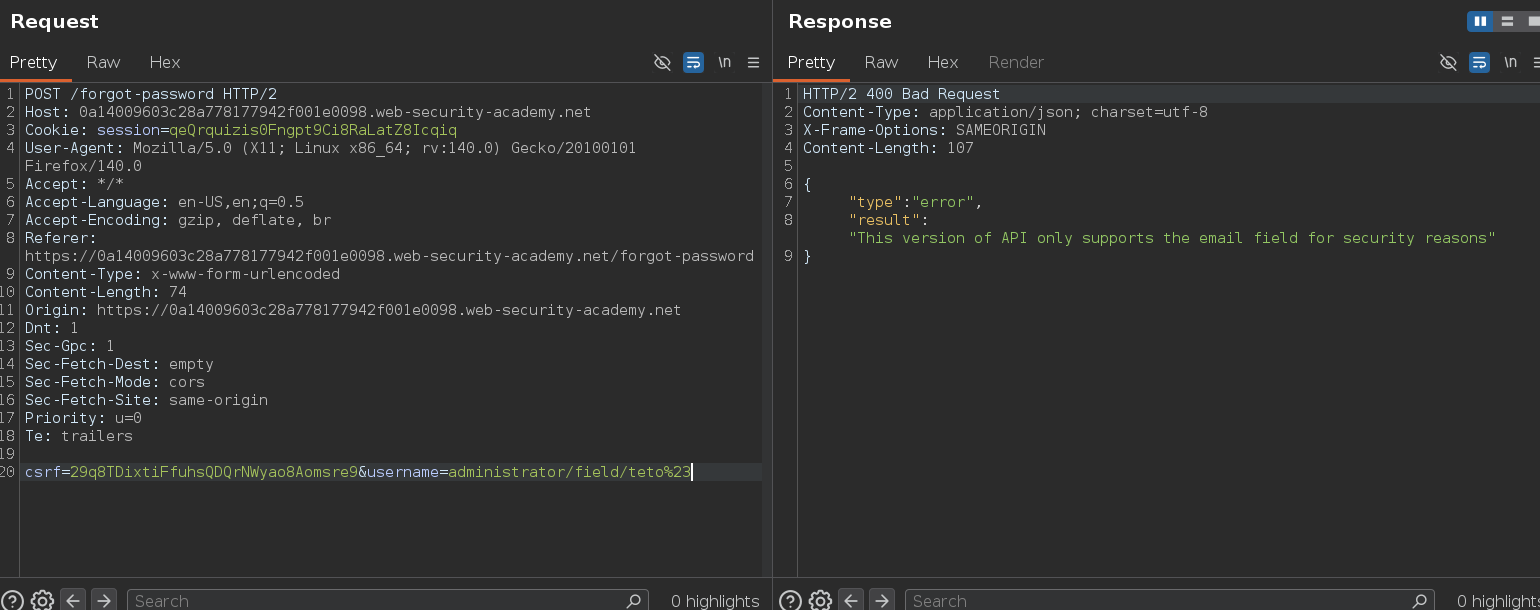Click the 'This version of API' error message
Viewport: 1540px width, 610px height.
(x=1172, y=238)
